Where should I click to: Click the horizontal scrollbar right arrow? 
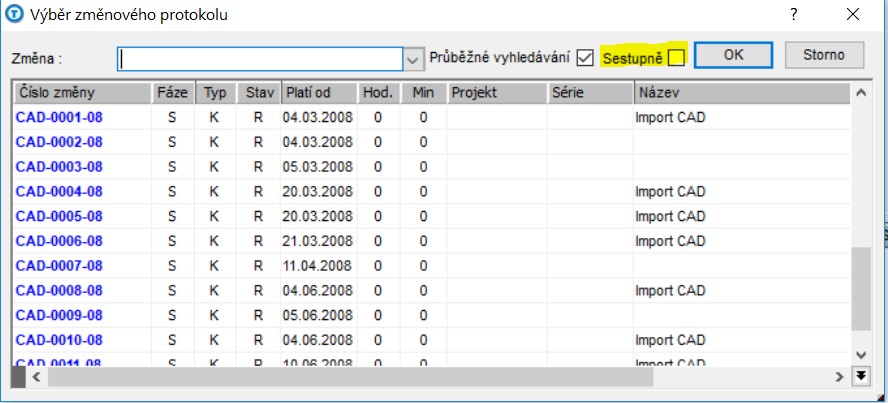tap(839, 377)
